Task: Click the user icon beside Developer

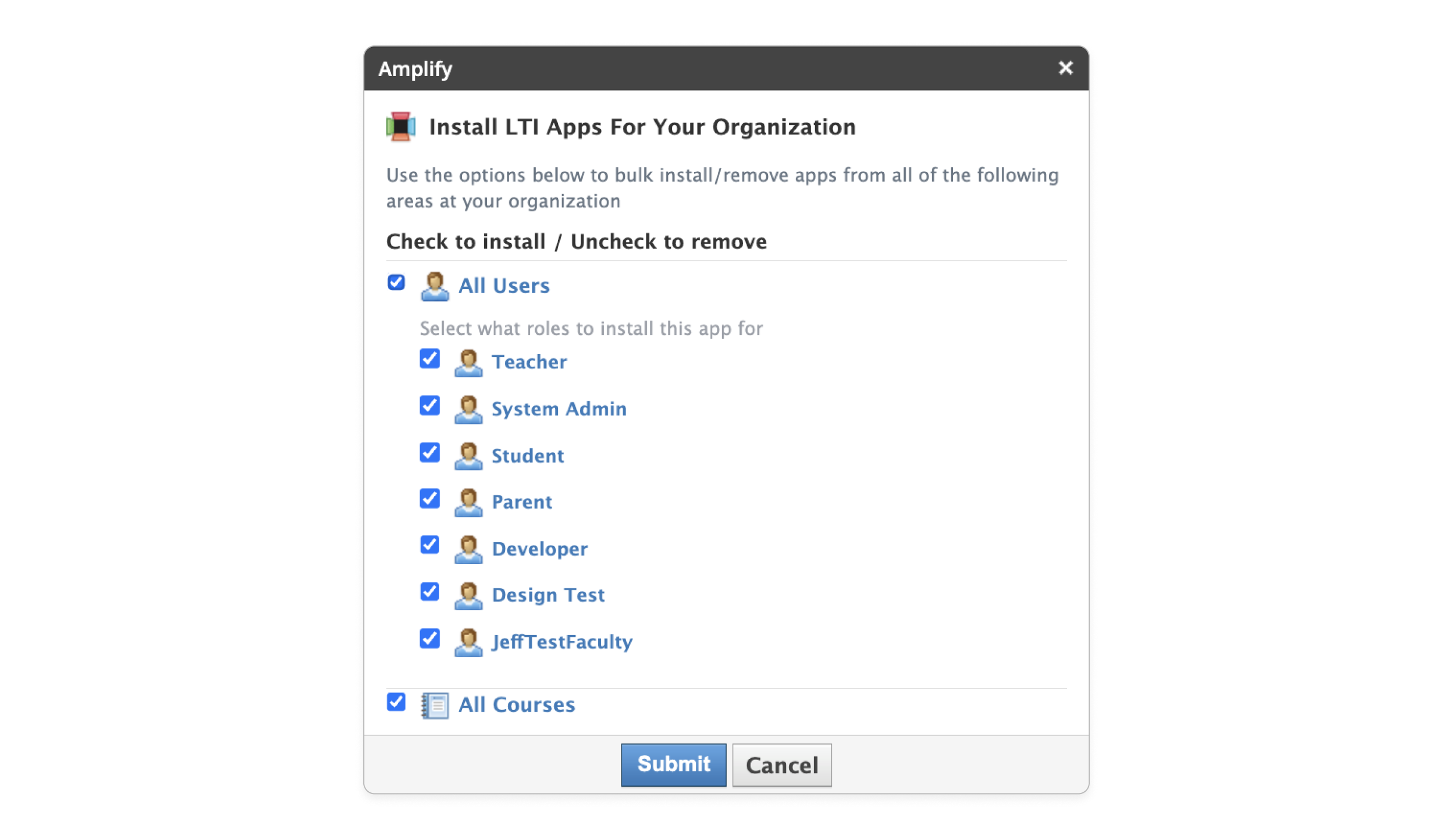Action: point(469,549)
